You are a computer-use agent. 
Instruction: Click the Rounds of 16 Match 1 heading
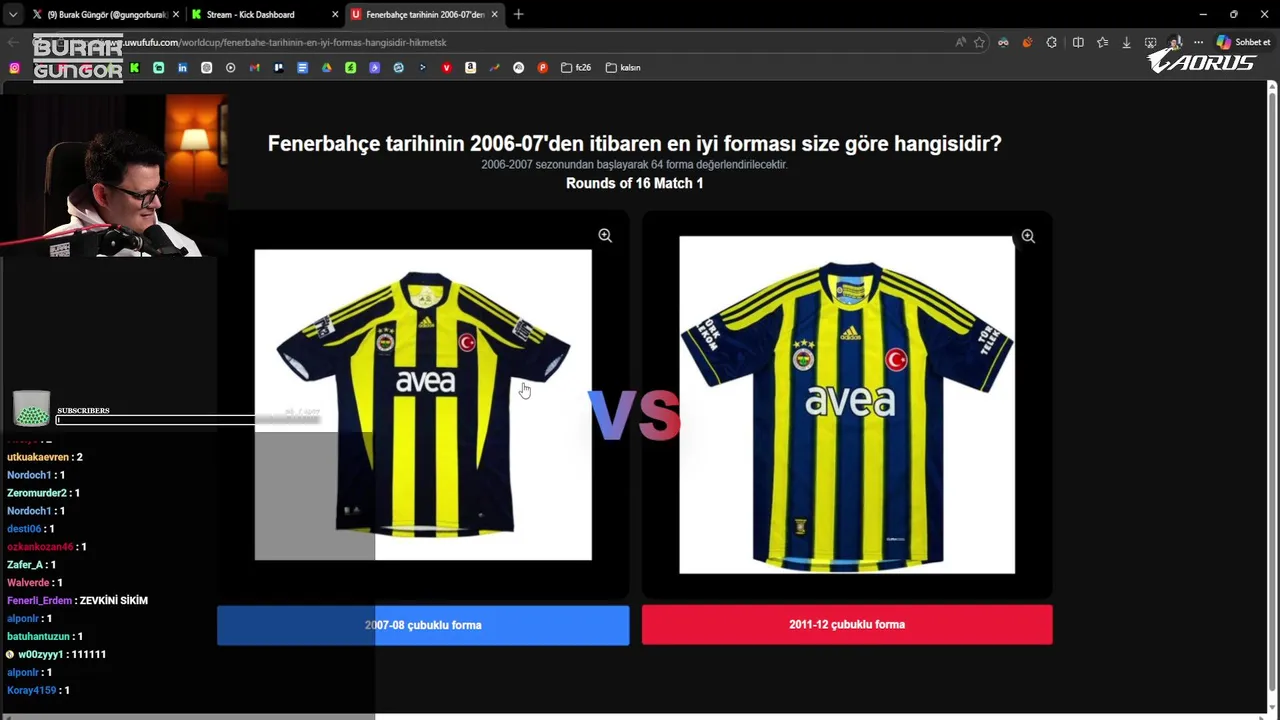tap(634, 183)
